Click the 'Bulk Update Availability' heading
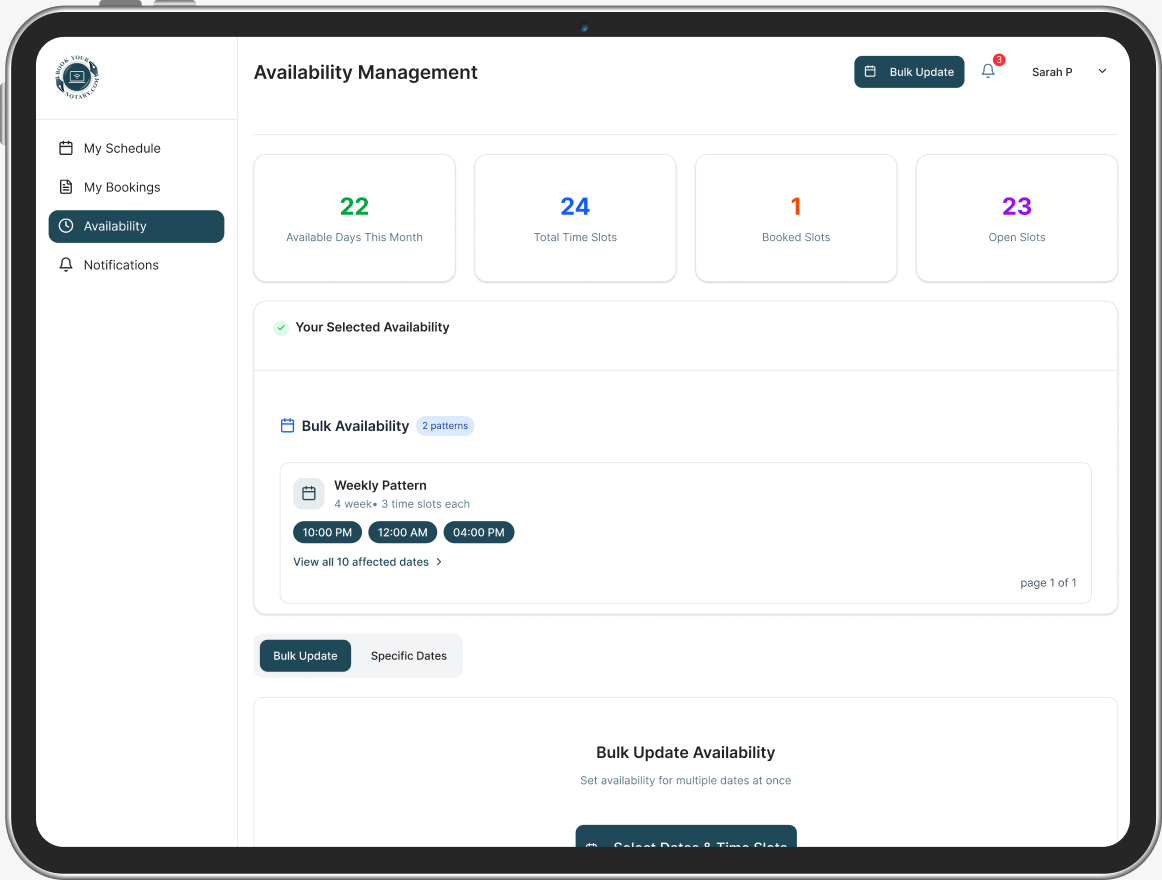Image resolution: width=1162 pixels, height=880 pixels. [685, 752]
